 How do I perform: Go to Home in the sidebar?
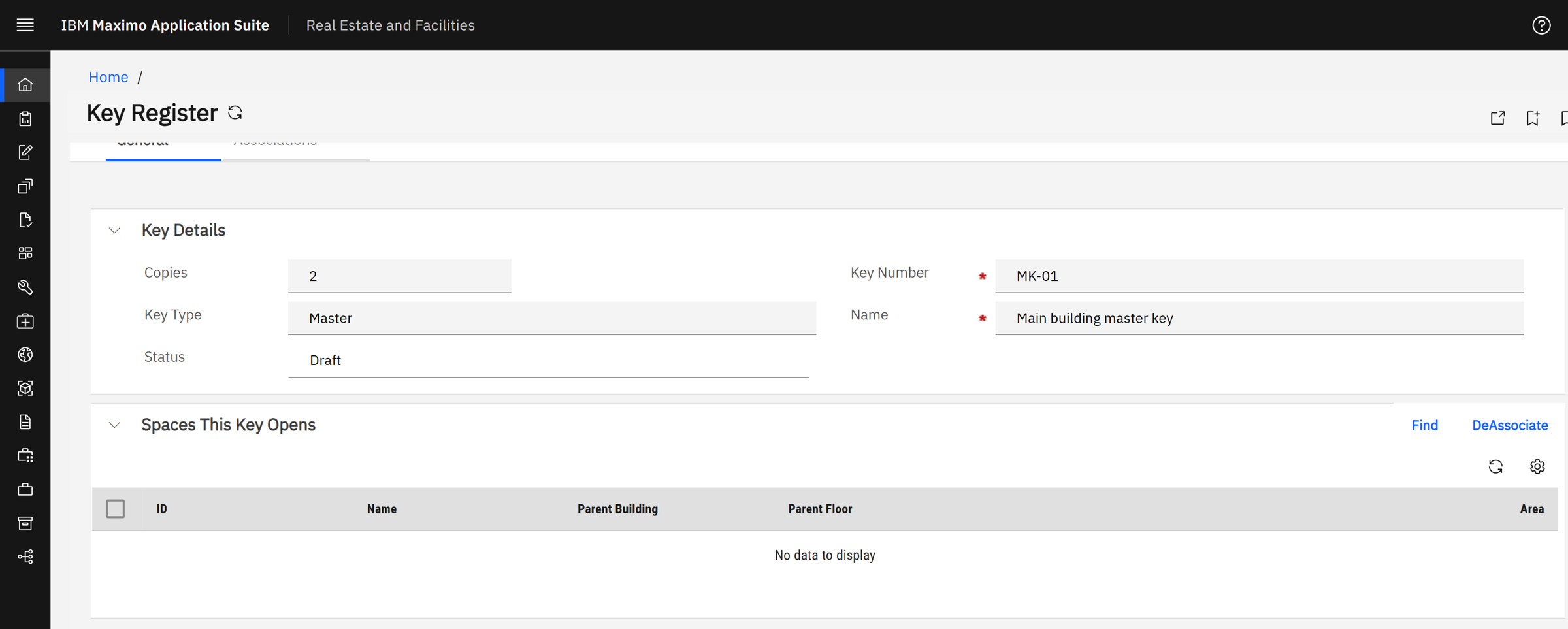[25, 85]
